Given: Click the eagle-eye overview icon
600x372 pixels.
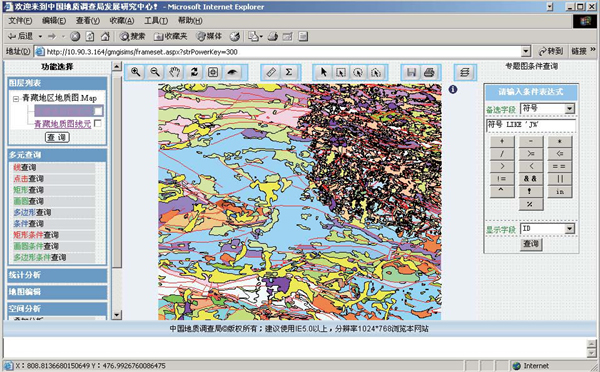Looking at the screenshot, I should click(x=233, y=72).
